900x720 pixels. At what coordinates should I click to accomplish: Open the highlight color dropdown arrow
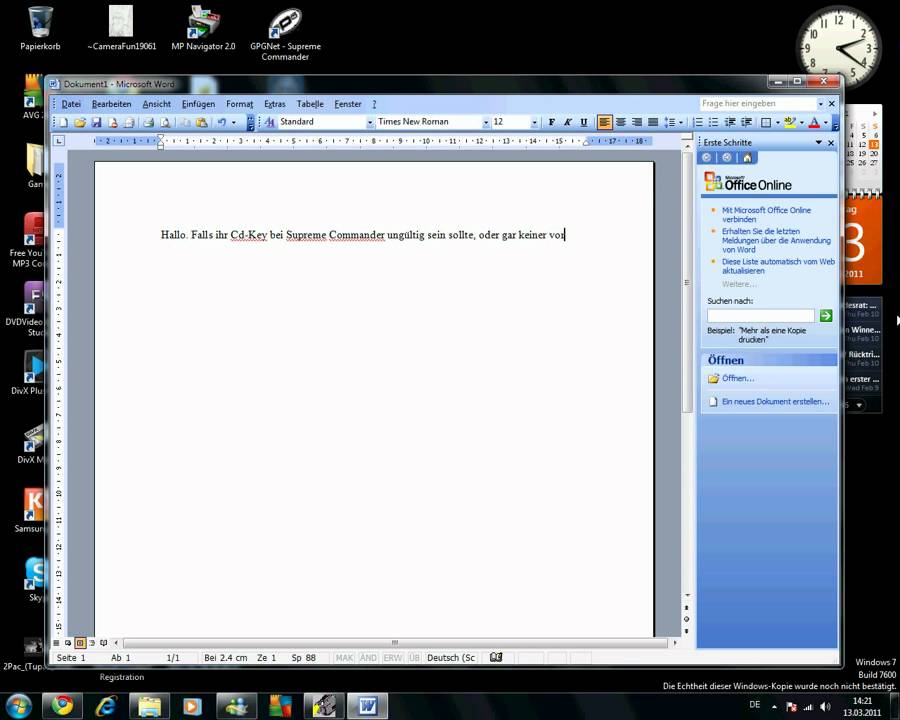pyautogui.click(x=801, y=122)
